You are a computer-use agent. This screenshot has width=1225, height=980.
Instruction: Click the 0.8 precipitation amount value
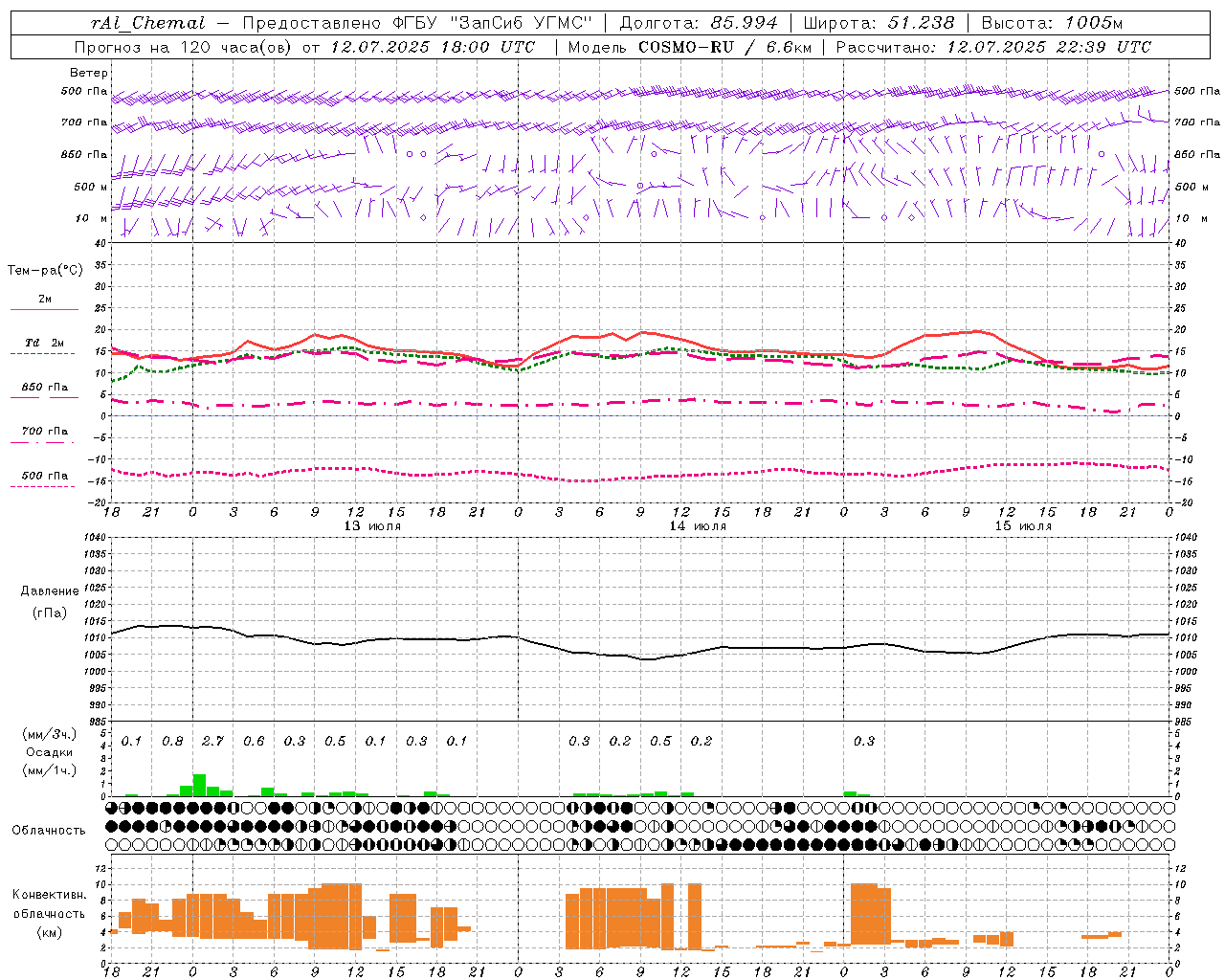point(172,741)
